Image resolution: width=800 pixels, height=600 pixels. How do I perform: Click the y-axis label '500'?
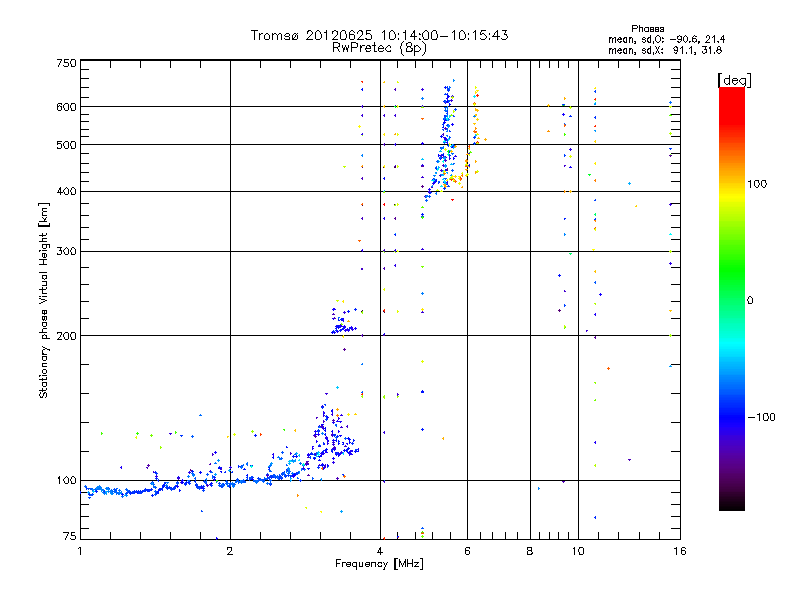[x=66, y=145]
